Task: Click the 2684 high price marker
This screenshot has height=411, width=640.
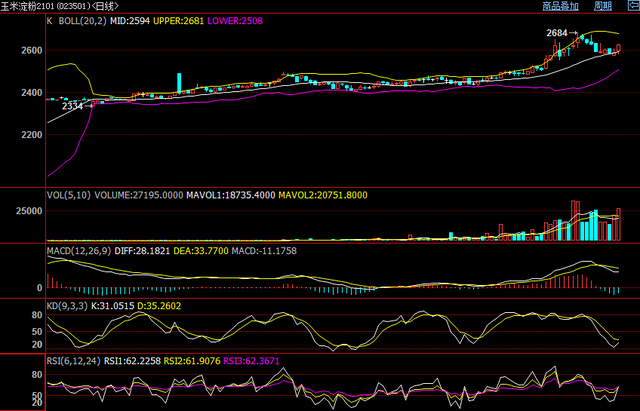Action: pos(557,33)
